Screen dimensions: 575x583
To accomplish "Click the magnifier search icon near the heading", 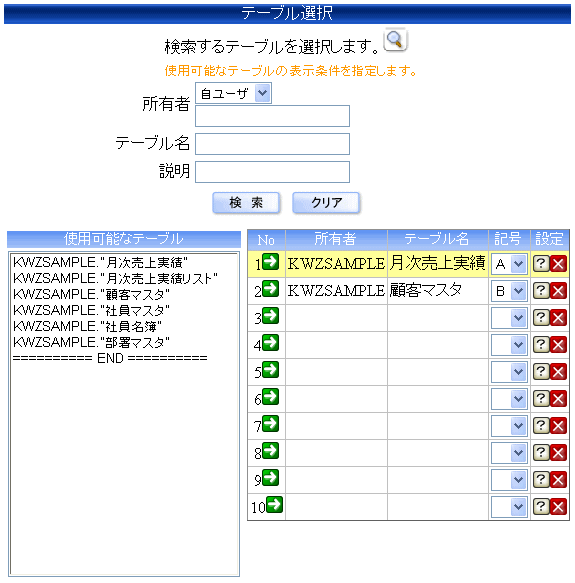I will point(395,39).
